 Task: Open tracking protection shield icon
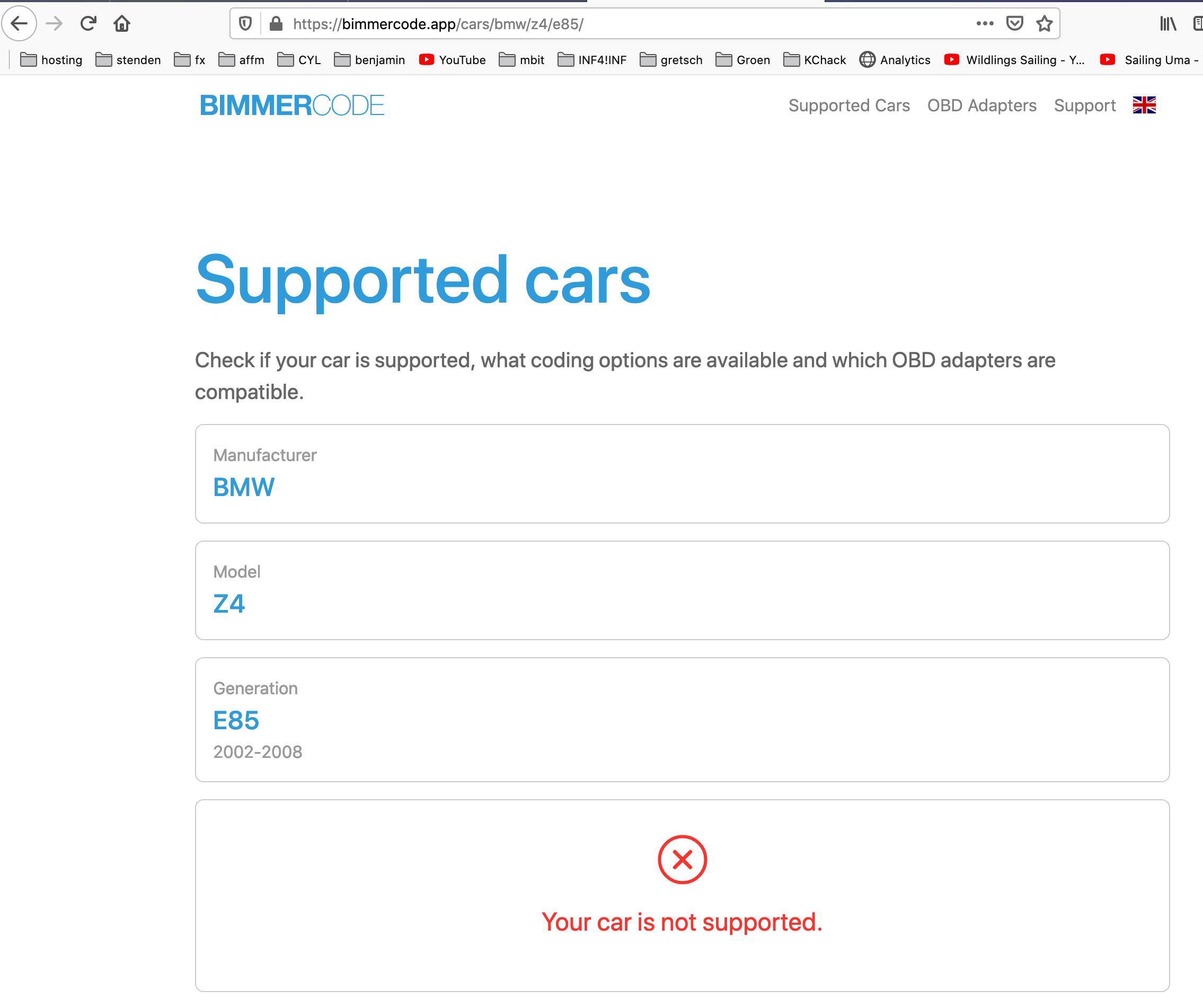[x=245, y=23]
